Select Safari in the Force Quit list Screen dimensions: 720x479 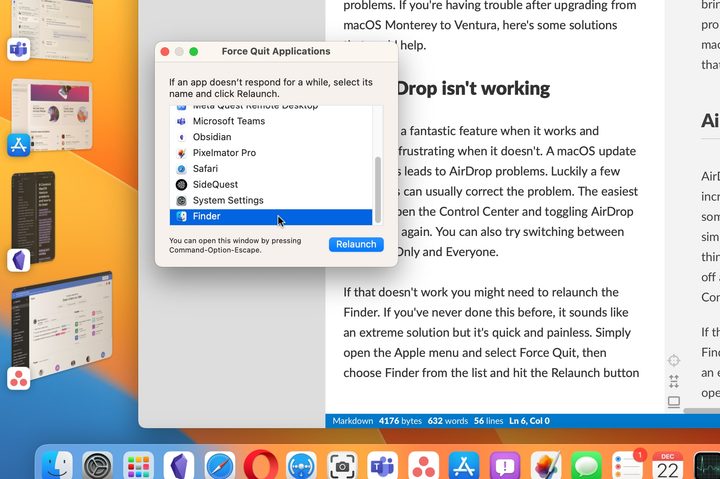[x=271, y=169]
